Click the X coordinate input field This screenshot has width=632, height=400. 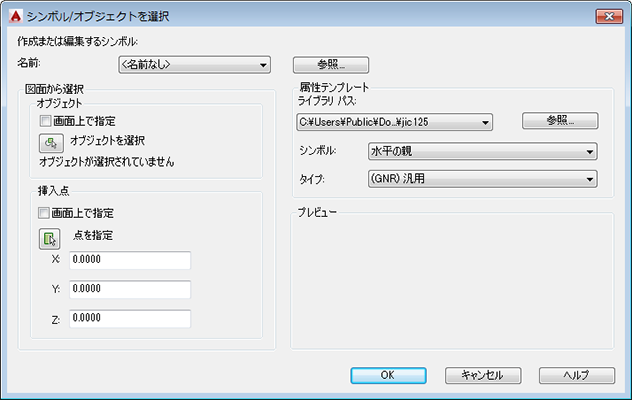pos(129,261)
